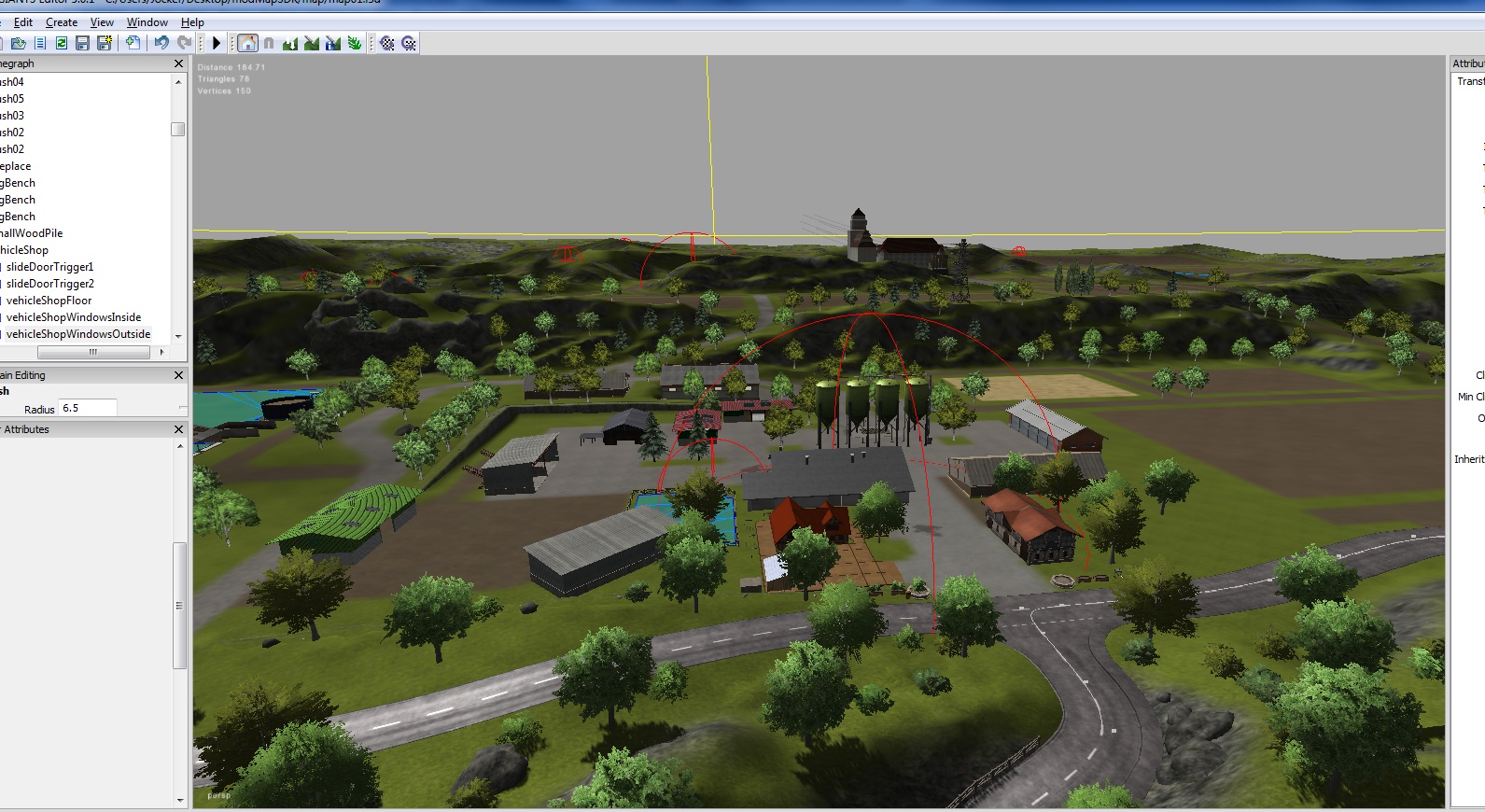Screen dimensions: 1485x812
Task: Click the Undo arrow icon
Action: (x=161, y=43)
